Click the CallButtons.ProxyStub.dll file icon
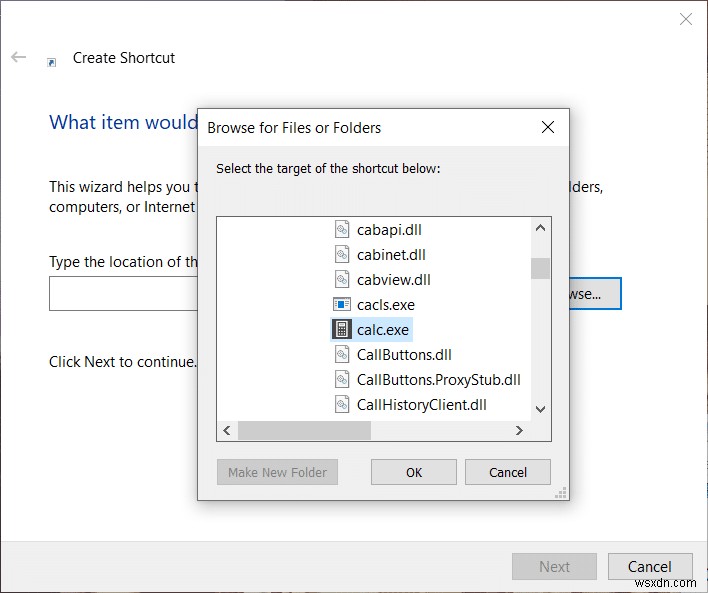The image size is (708, 593). point(342,380)
